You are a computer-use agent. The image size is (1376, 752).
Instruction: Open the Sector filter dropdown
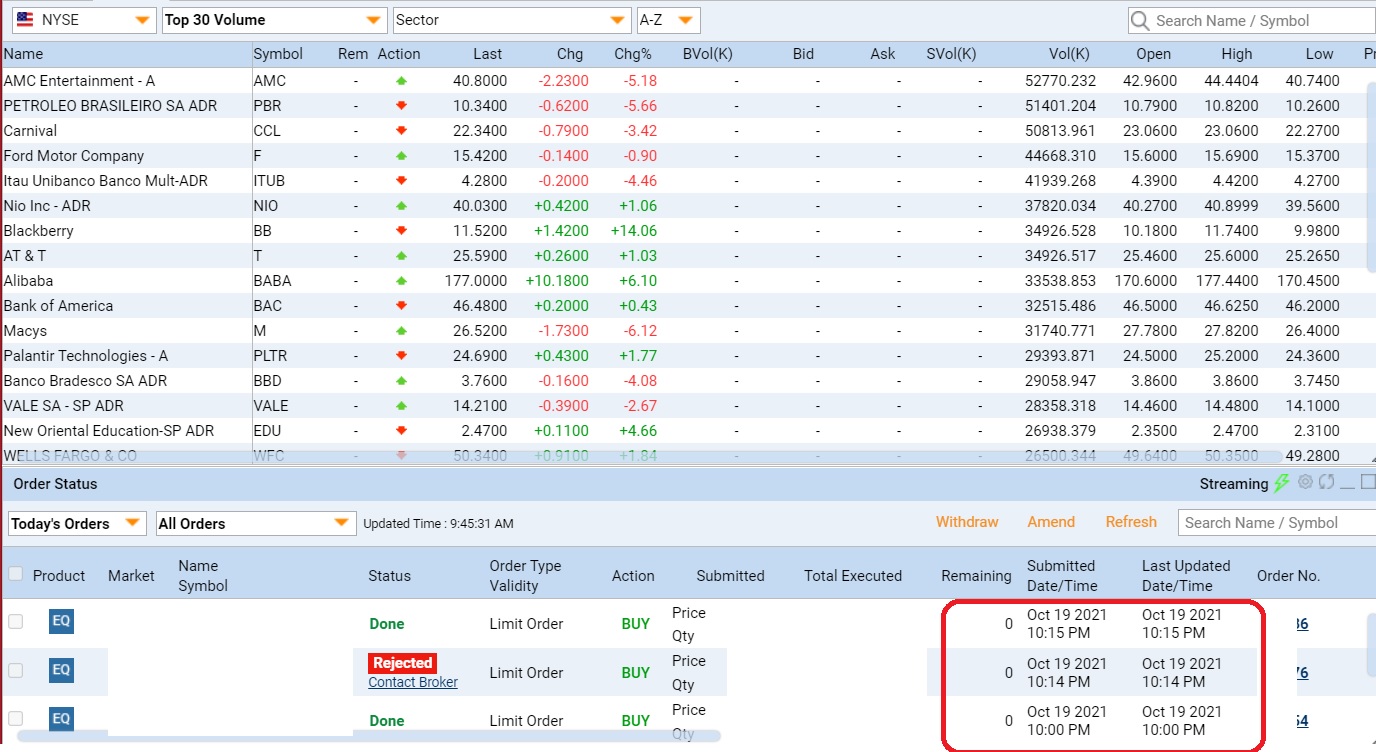[x=512, y=20]
